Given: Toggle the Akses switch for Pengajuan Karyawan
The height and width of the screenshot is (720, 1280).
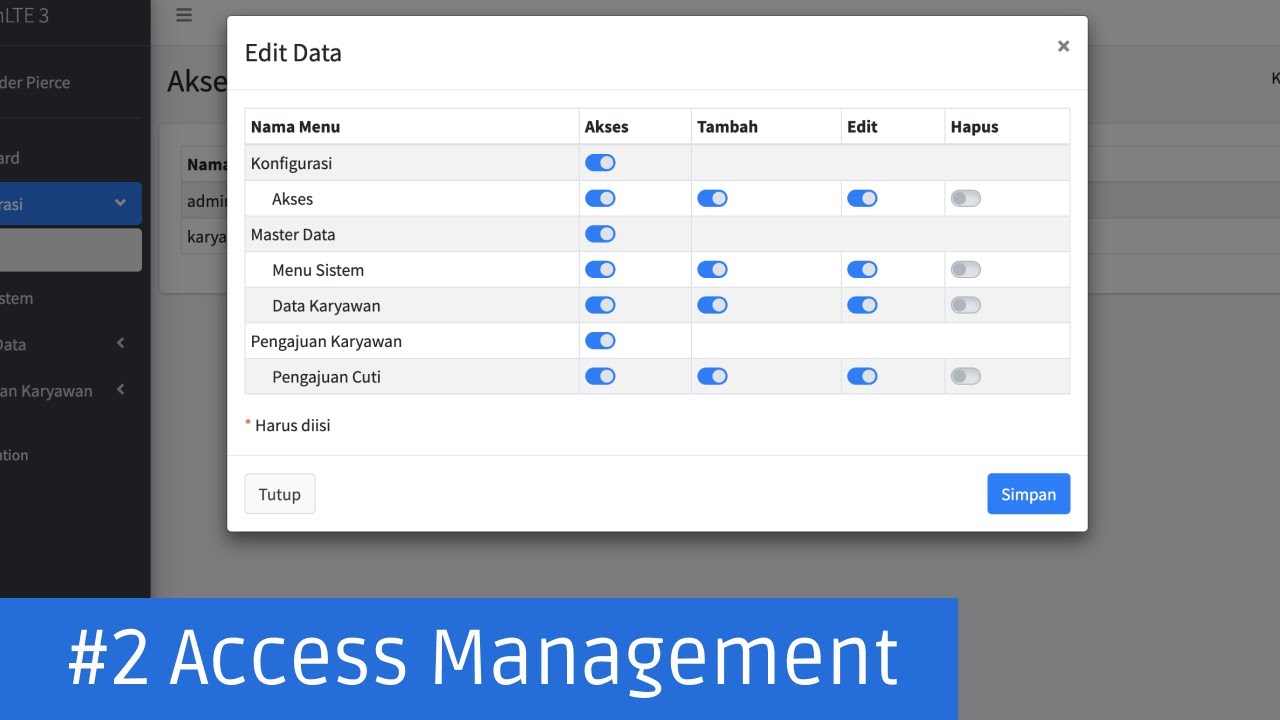Looking at the screenshot, I should [x=600, y=341].
